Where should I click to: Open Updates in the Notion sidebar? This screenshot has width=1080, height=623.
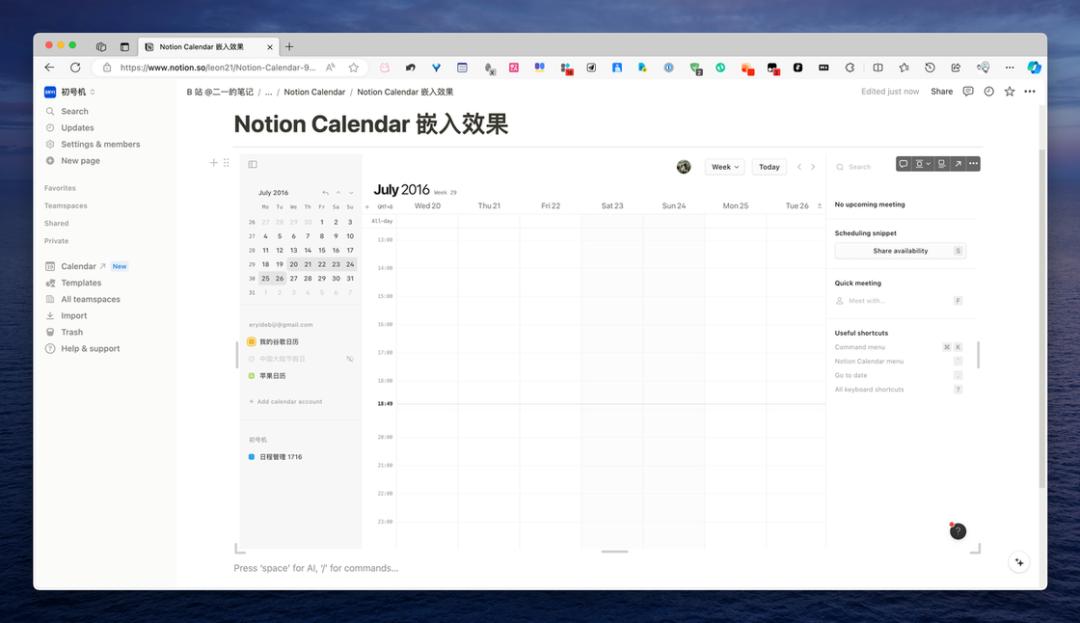tap(77, 127)
